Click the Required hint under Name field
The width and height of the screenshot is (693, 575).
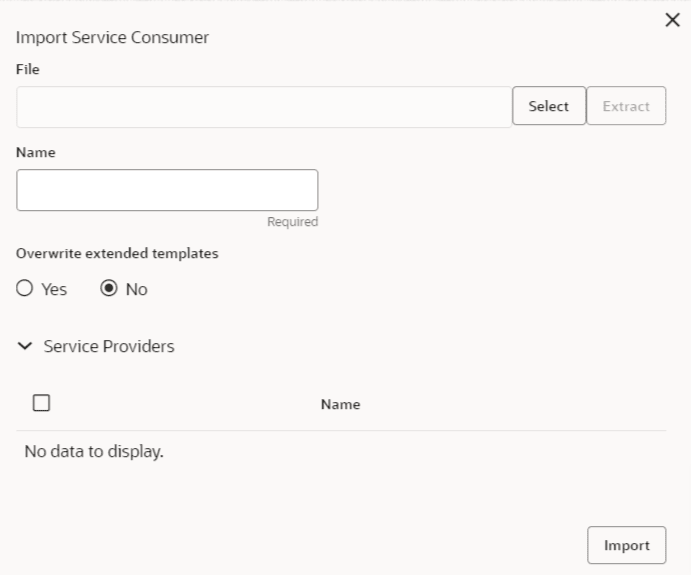pos(292,222)
